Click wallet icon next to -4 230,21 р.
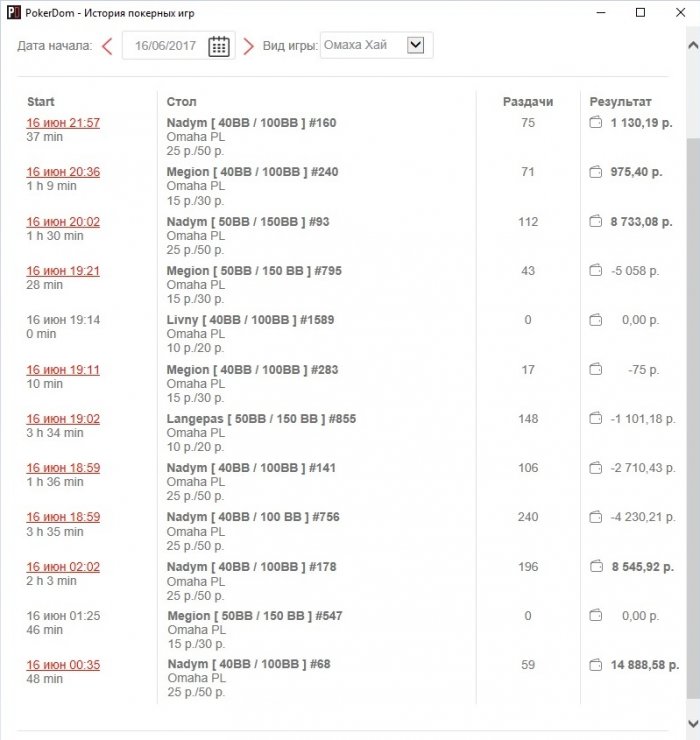 pos(596,517)
